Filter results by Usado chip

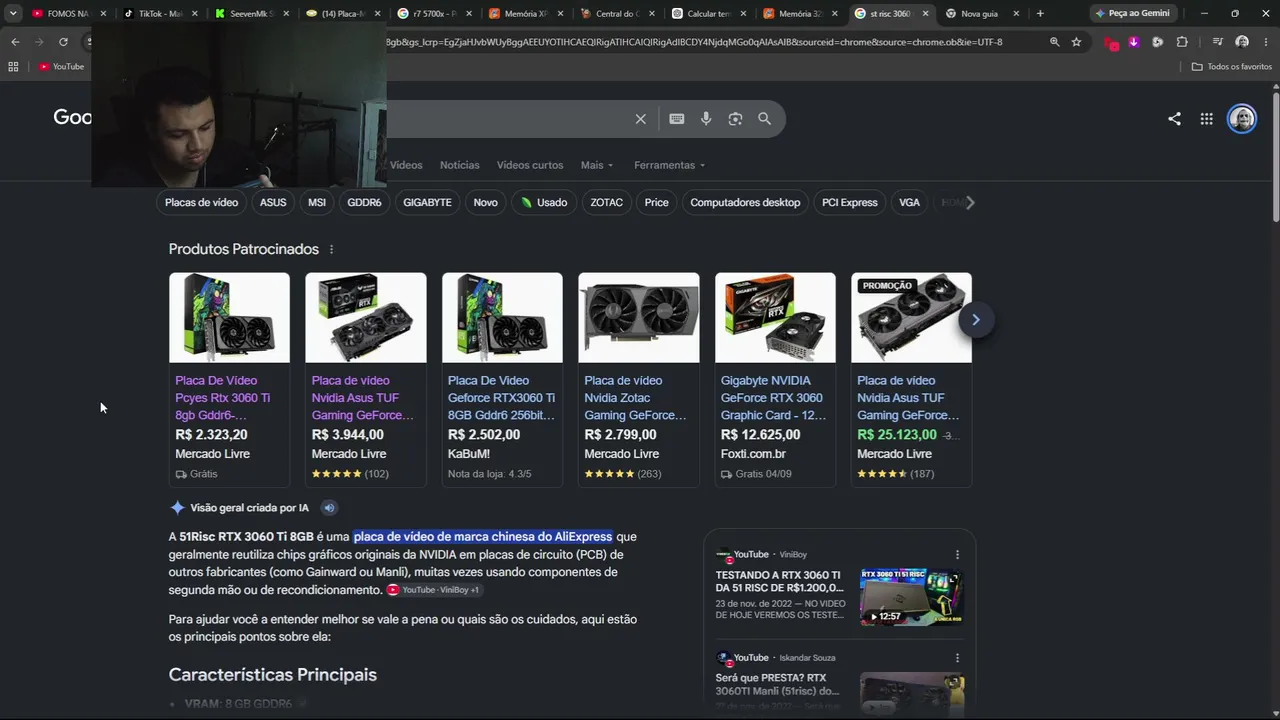tap(543, 203)
